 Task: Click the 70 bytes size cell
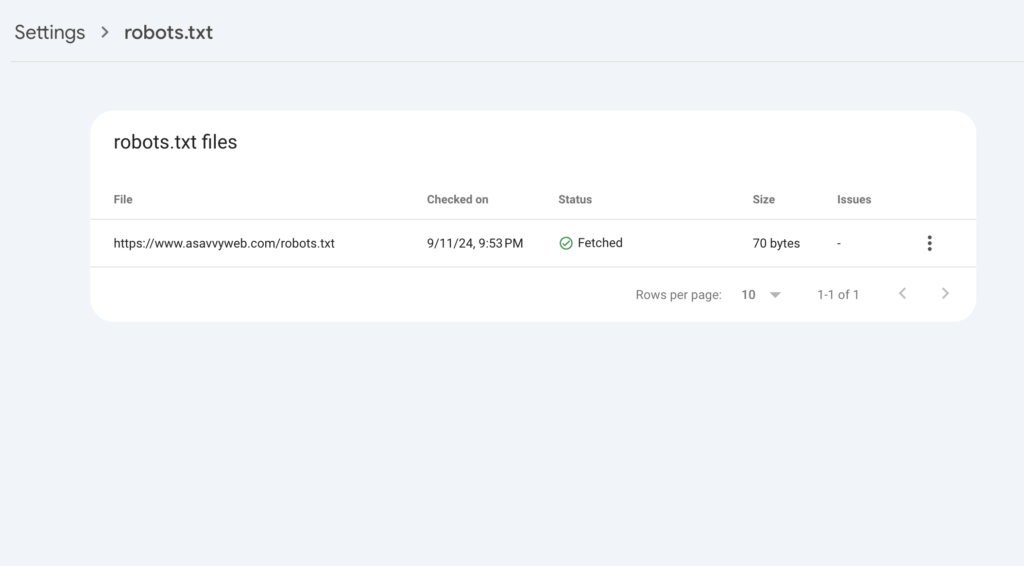(776, 244)
